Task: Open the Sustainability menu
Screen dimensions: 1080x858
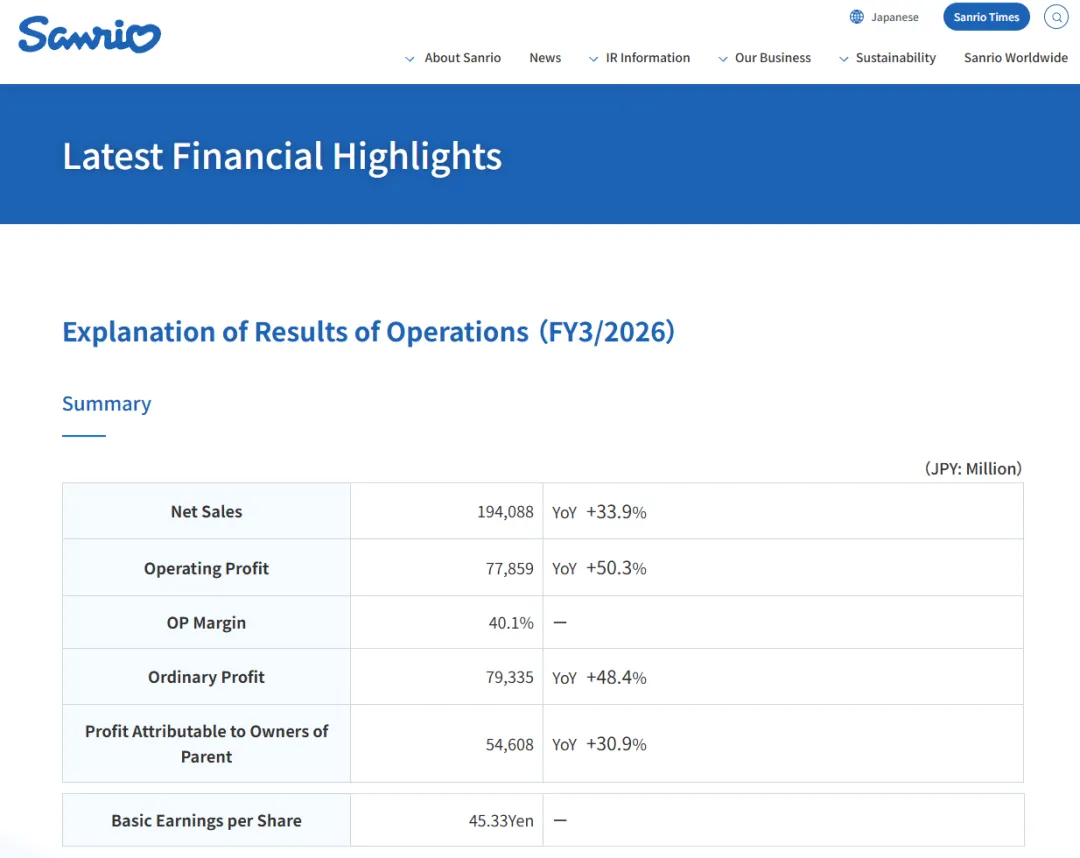Action: point(895,58)
